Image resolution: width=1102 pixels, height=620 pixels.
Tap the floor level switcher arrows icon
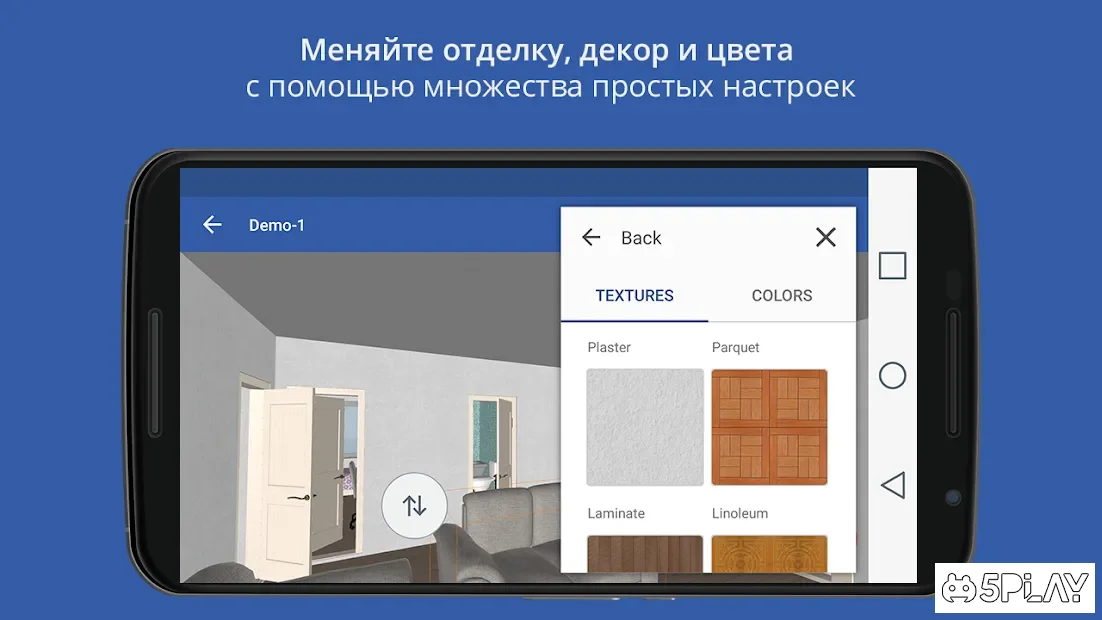[x=414, y=506]
